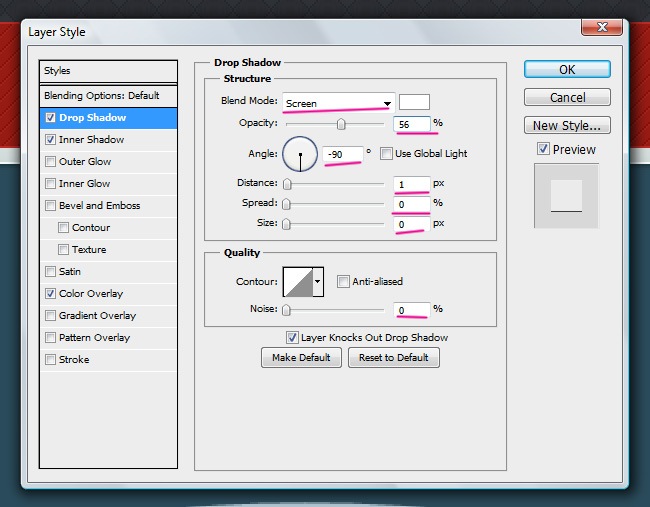Click the Opacity value field

tap(412, 124)
